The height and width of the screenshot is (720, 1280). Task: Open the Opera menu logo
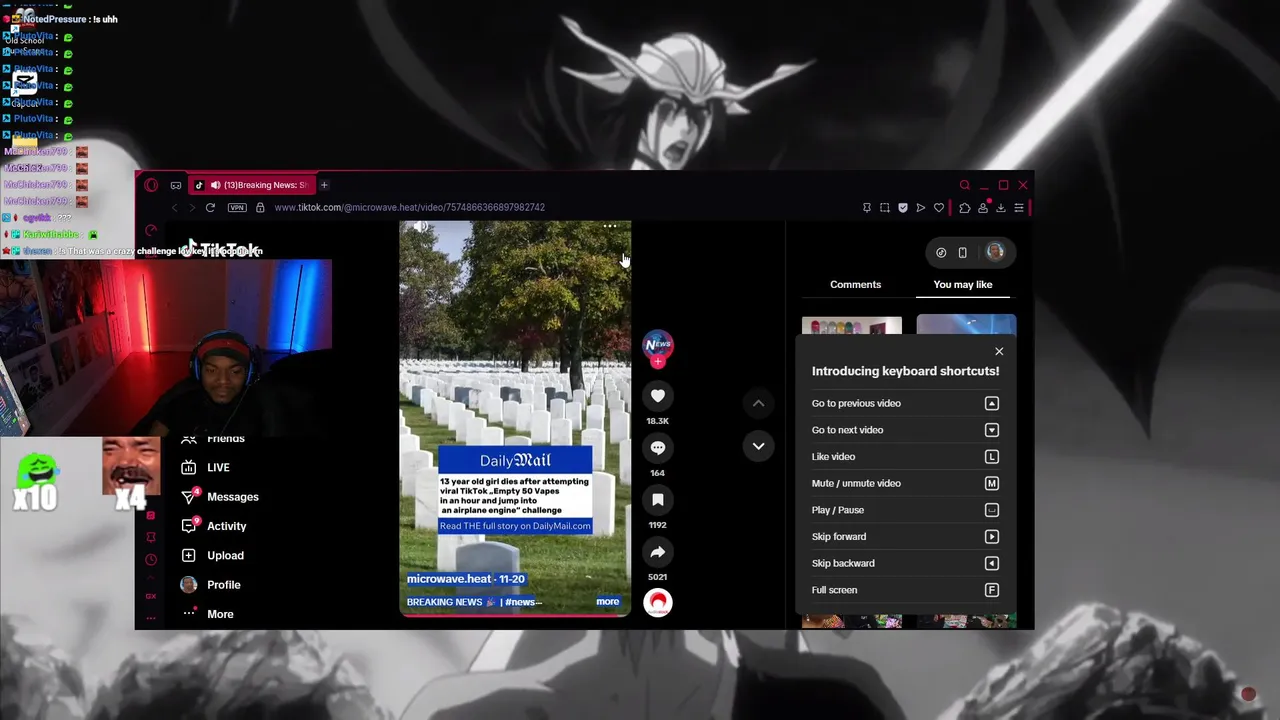pos(151,185)
